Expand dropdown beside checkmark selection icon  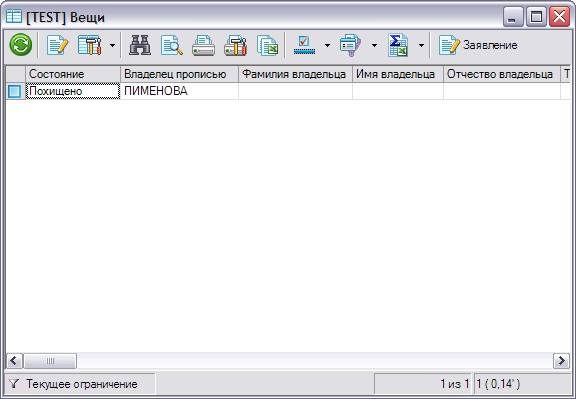(327, 46)
